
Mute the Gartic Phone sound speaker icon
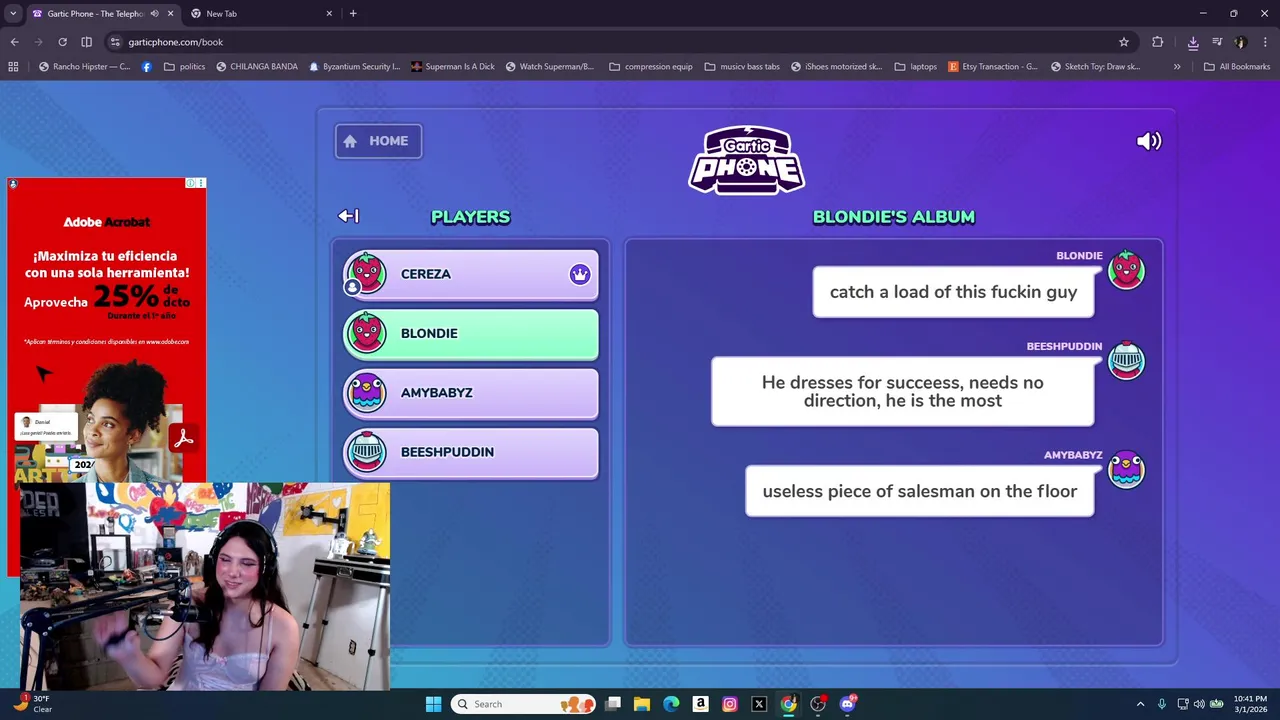1149,141
